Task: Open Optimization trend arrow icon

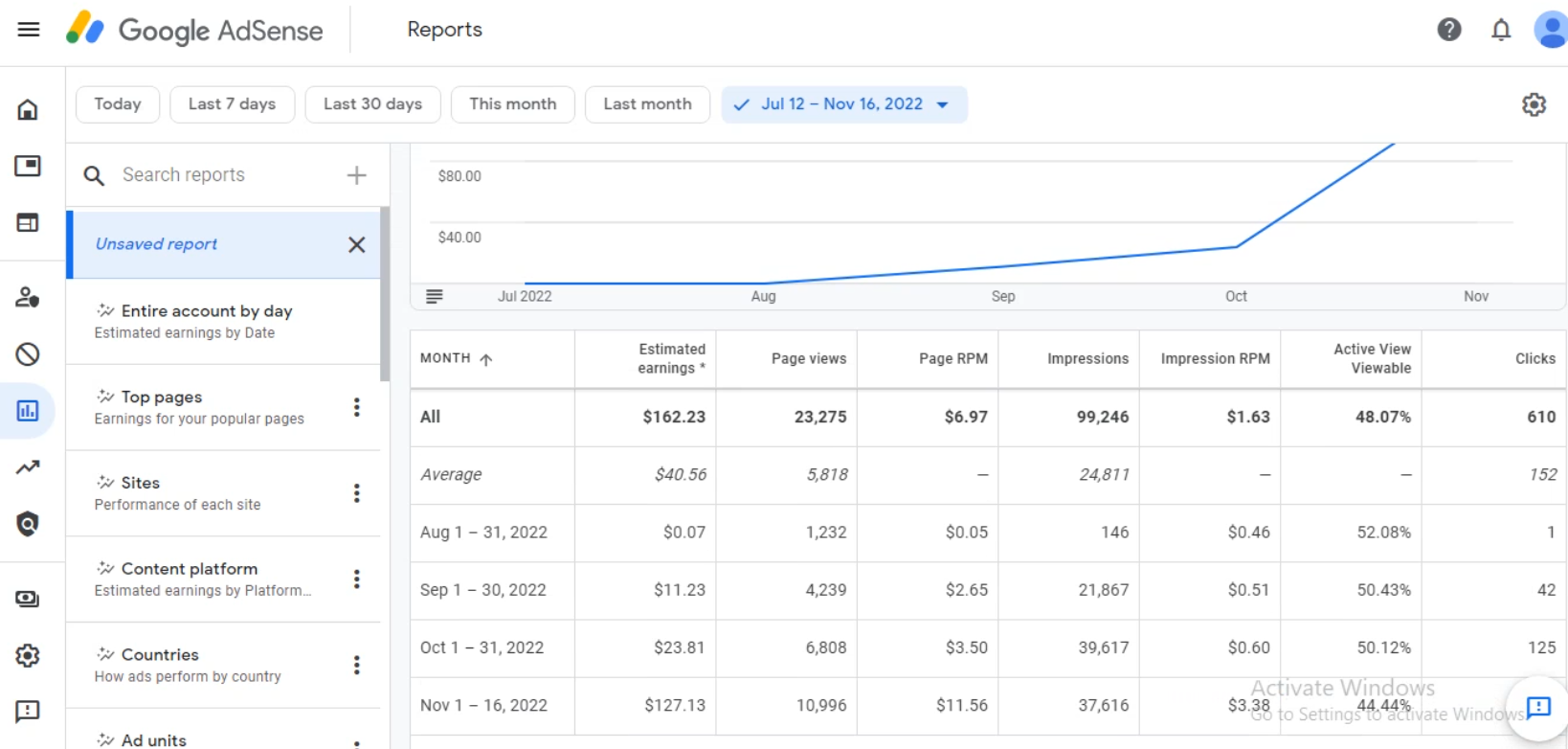Action: click(28, 467)
